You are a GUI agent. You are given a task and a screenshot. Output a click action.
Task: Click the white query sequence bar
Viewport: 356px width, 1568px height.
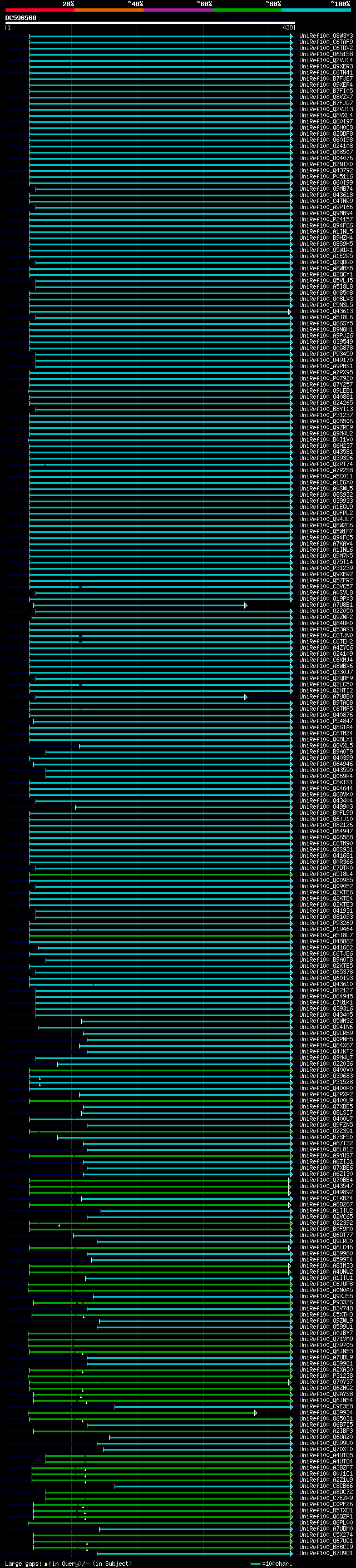coord(150,22)
